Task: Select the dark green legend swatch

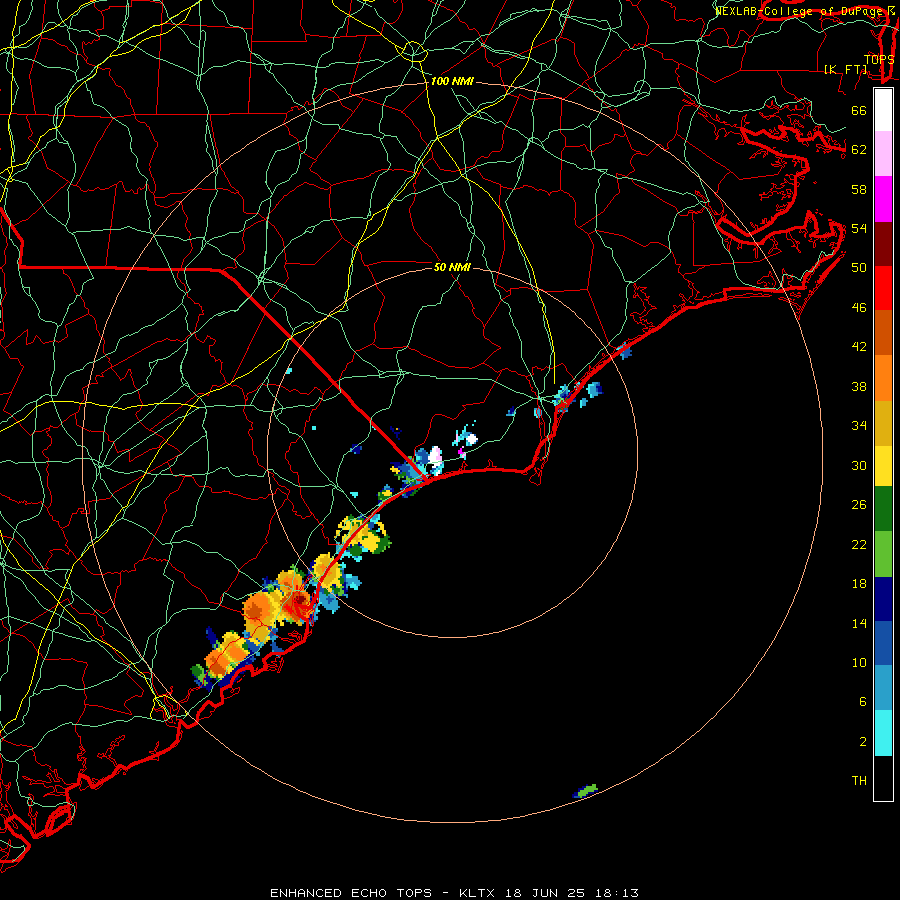Action: pyautogui.click(x=883, y=509)
